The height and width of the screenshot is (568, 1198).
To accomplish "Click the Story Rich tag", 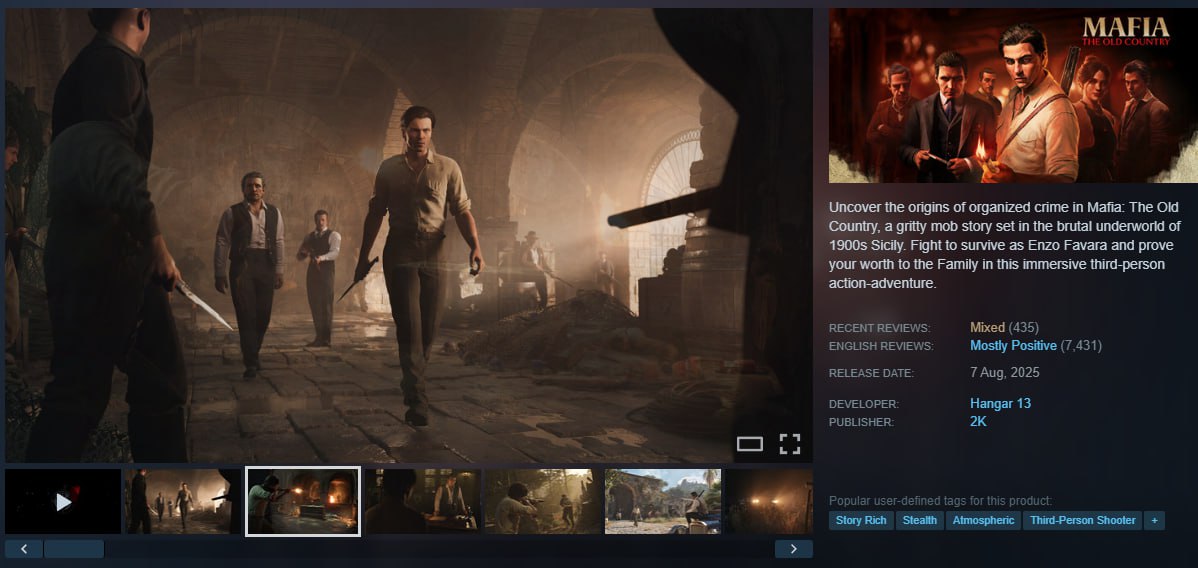I will (x=861, y=521).
